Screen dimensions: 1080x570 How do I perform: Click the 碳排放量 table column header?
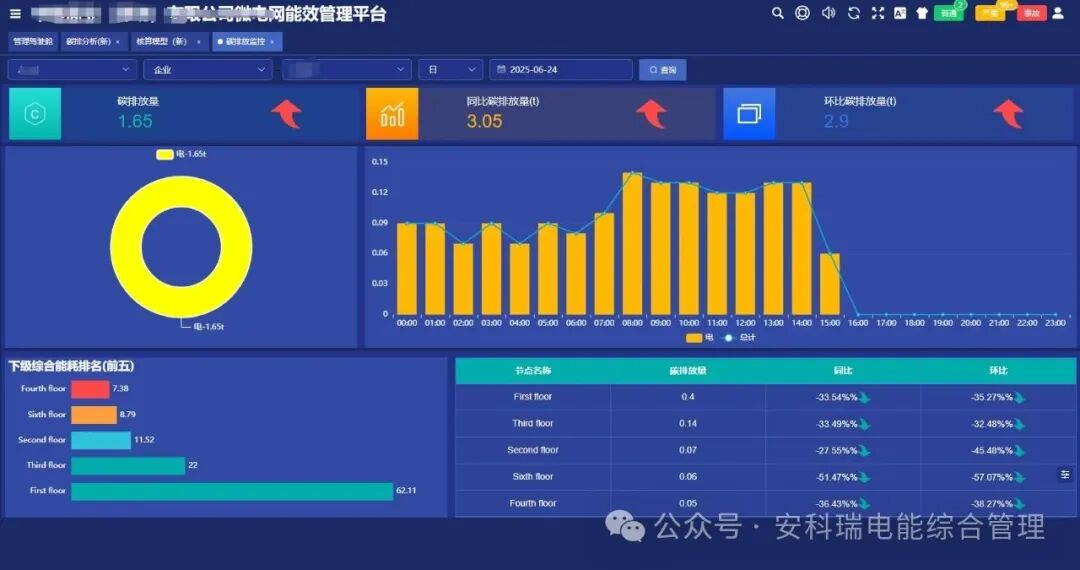click(x=688, y=370)
